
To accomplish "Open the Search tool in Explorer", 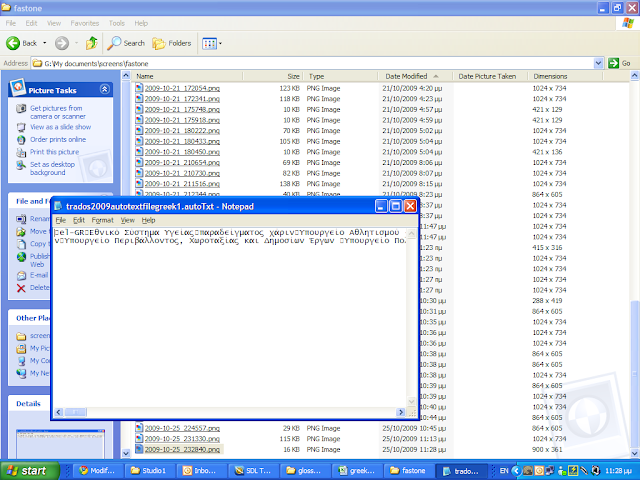I will (x=126, y=43).
